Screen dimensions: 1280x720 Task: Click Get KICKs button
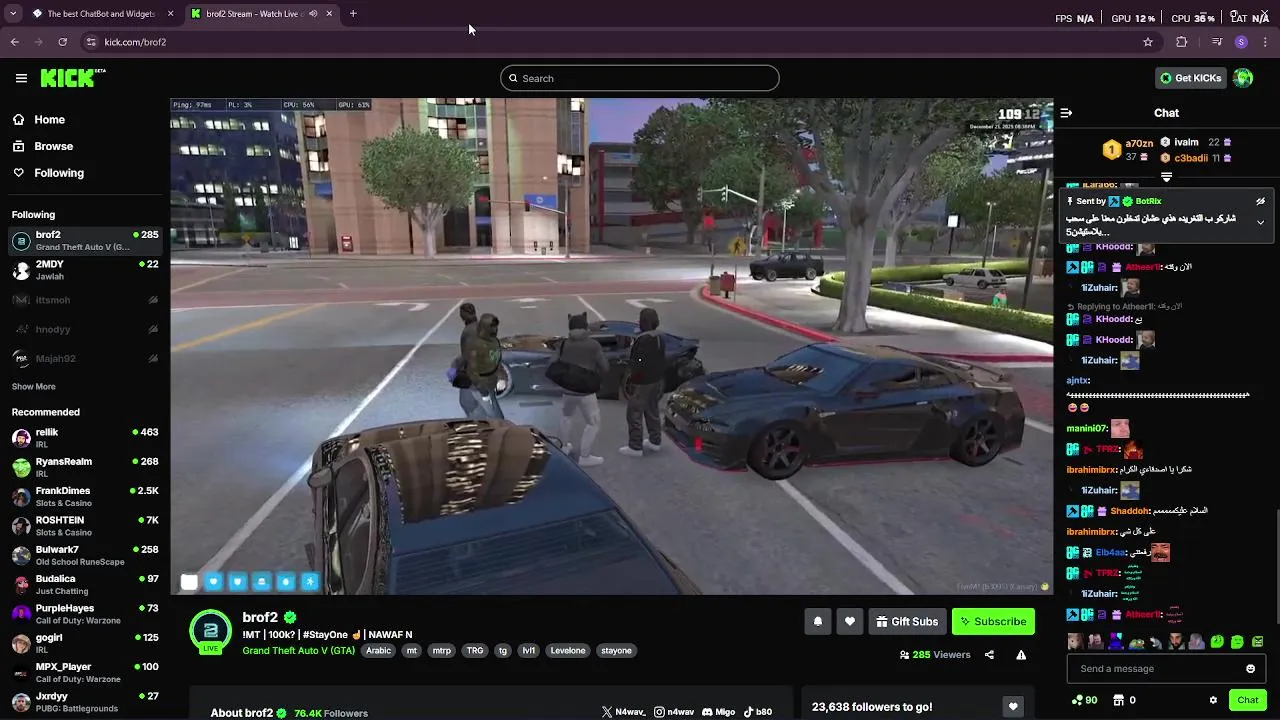[x=1190, y=78]
